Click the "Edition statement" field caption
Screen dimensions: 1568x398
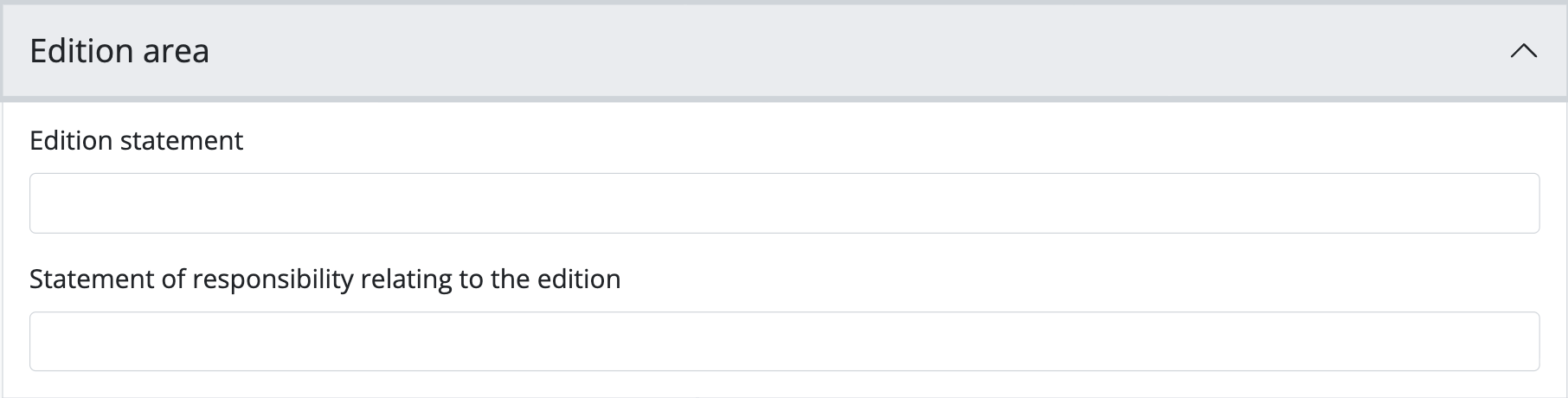coord(136,141)
